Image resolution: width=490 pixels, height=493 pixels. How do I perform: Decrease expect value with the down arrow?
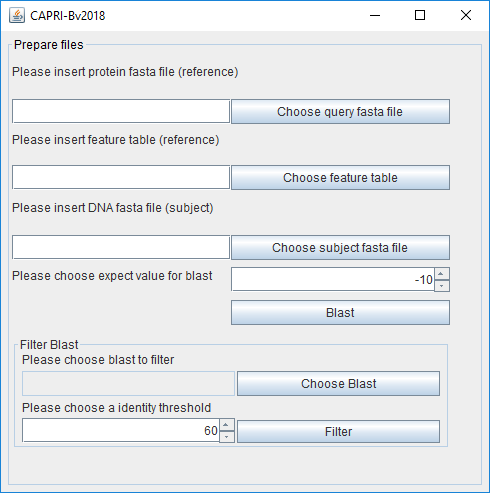[x=442, y=286]
